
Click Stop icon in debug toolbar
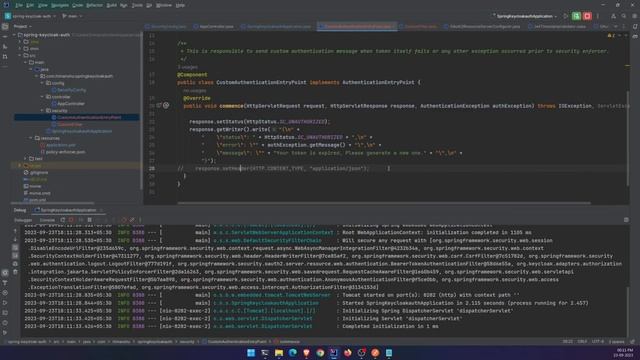pyautogui.click(x=71, y=220)
